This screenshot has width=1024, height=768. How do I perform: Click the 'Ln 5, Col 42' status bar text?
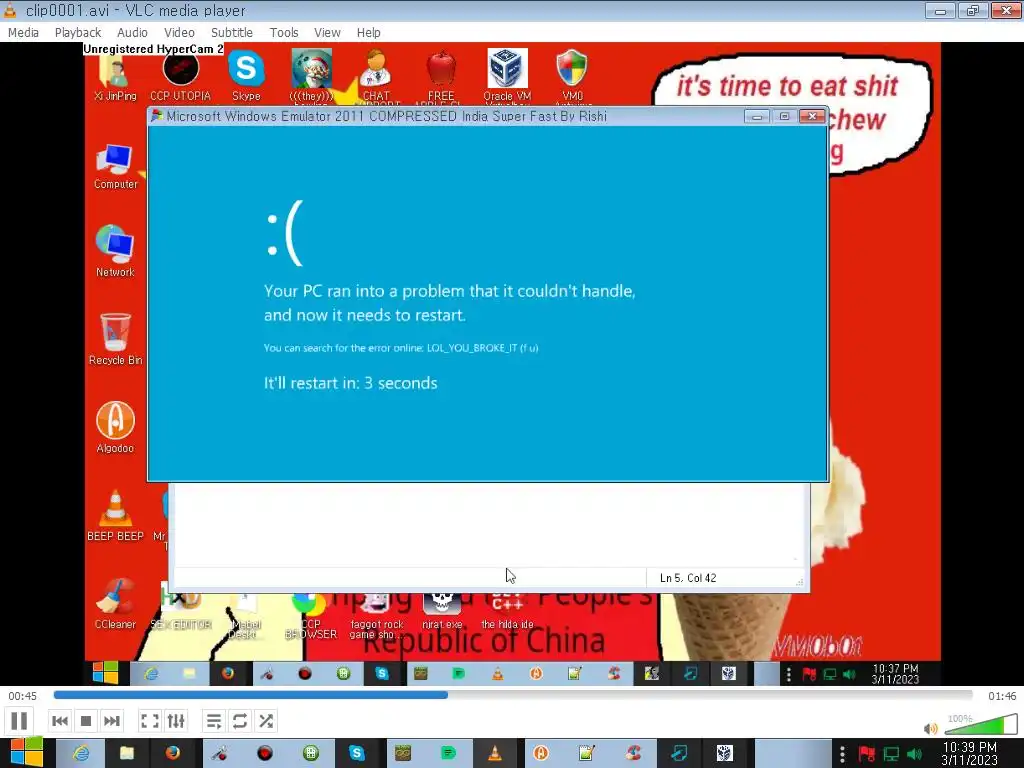coord(688,578)
